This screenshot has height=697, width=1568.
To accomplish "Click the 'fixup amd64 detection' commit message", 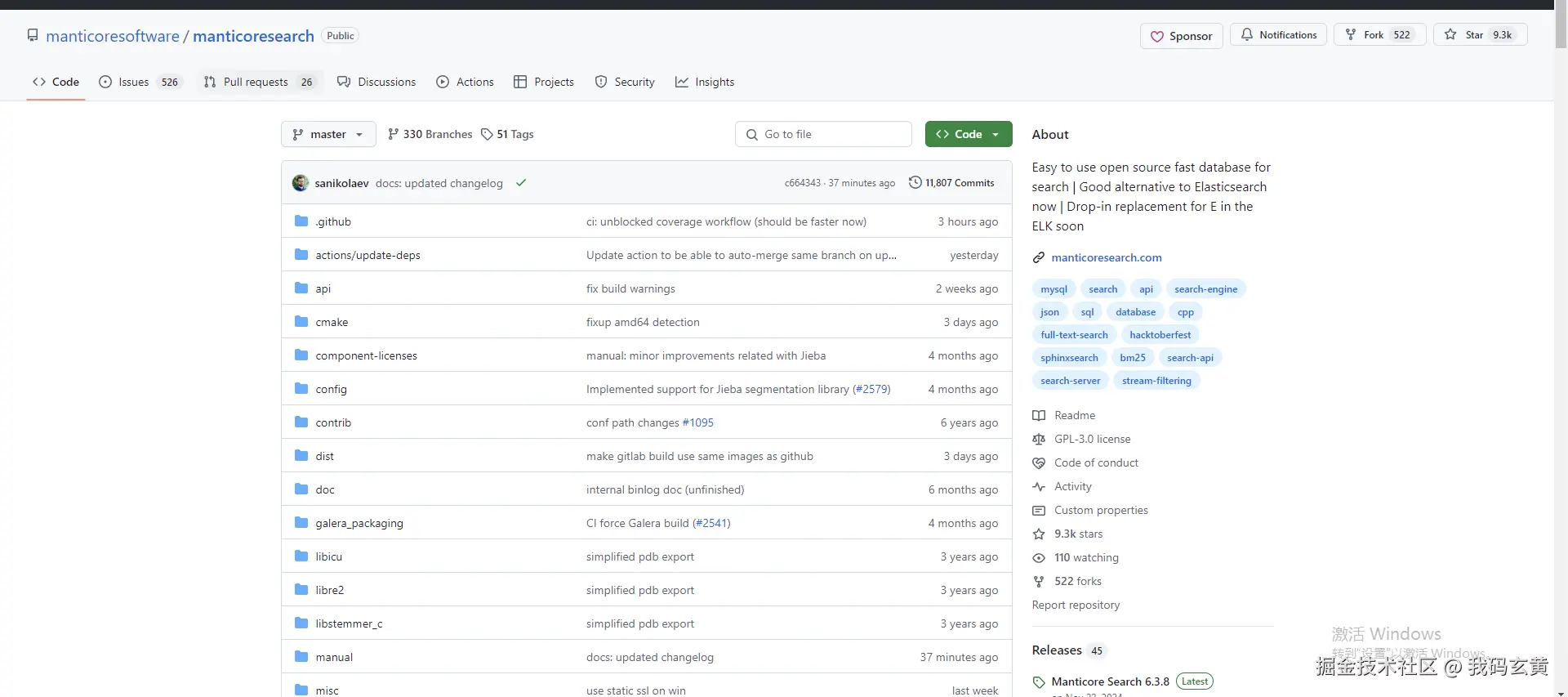I will (643, 322).
